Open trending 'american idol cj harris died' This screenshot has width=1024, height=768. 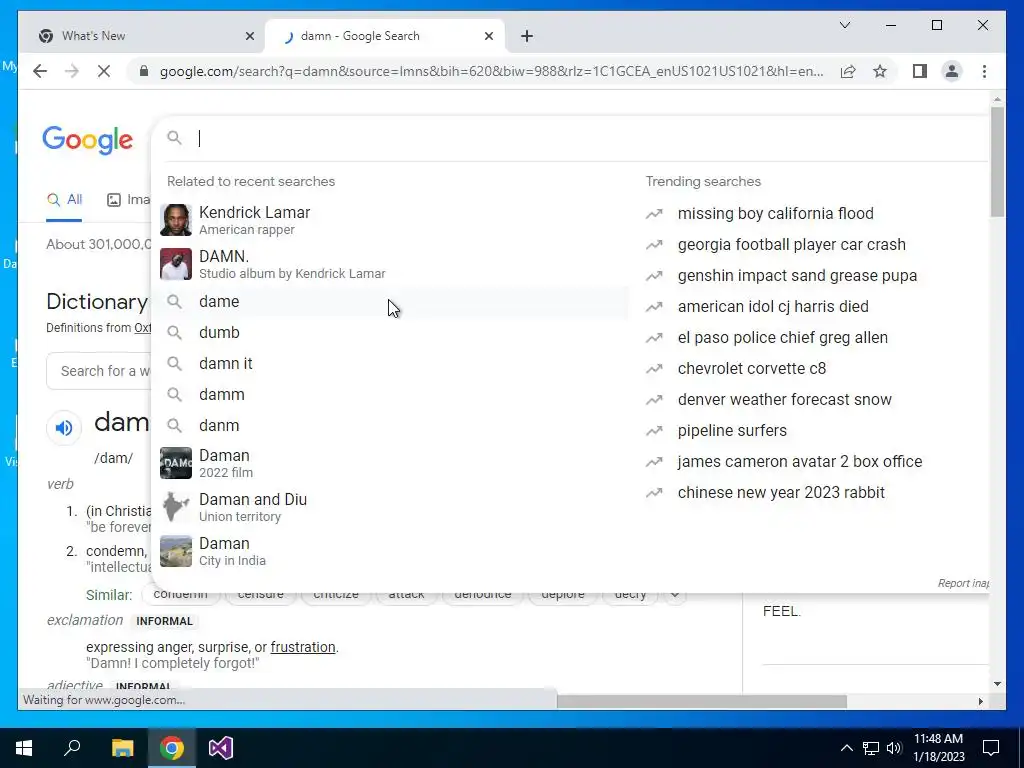tap(773, 306)
